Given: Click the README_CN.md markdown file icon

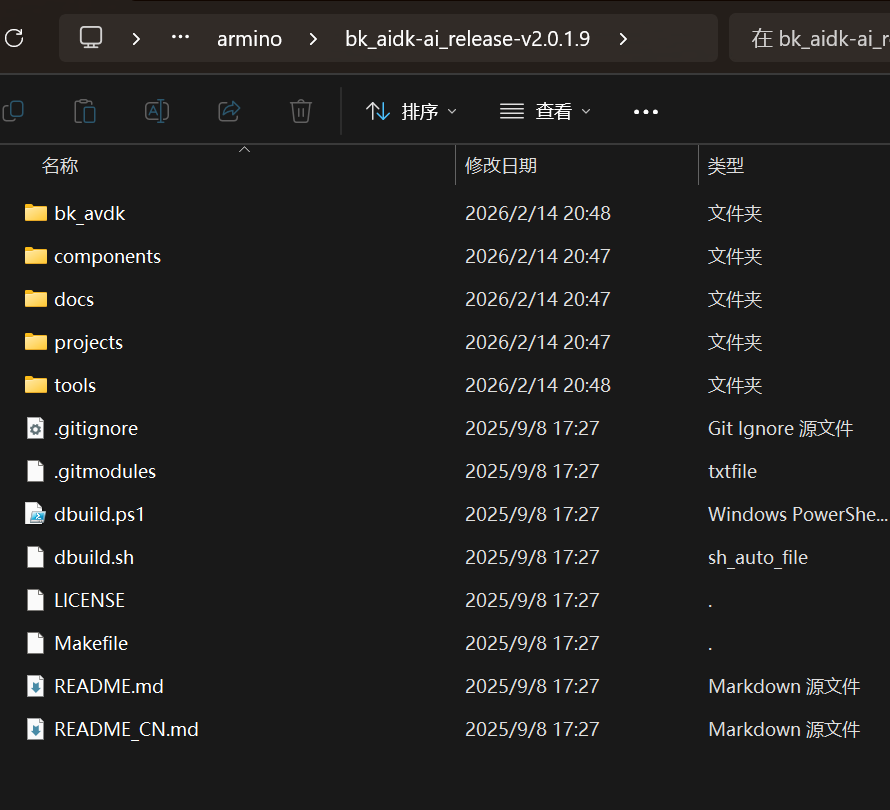Looking at the screenshot, I should point(35,729).
